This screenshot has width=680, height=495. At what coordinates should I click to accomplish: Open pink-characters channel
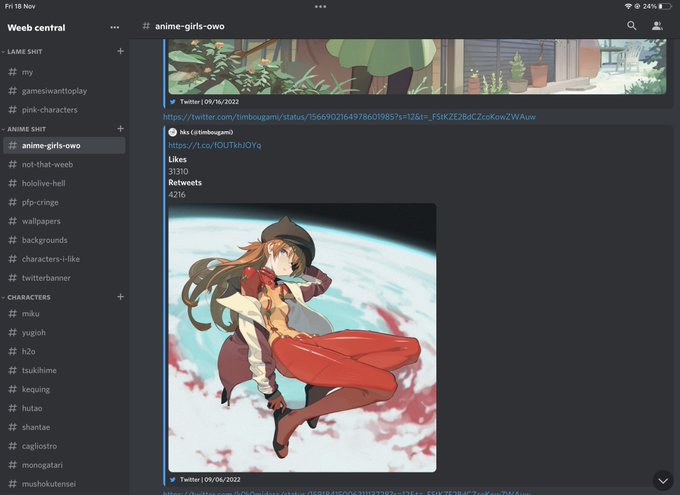(x=64, y=110)
